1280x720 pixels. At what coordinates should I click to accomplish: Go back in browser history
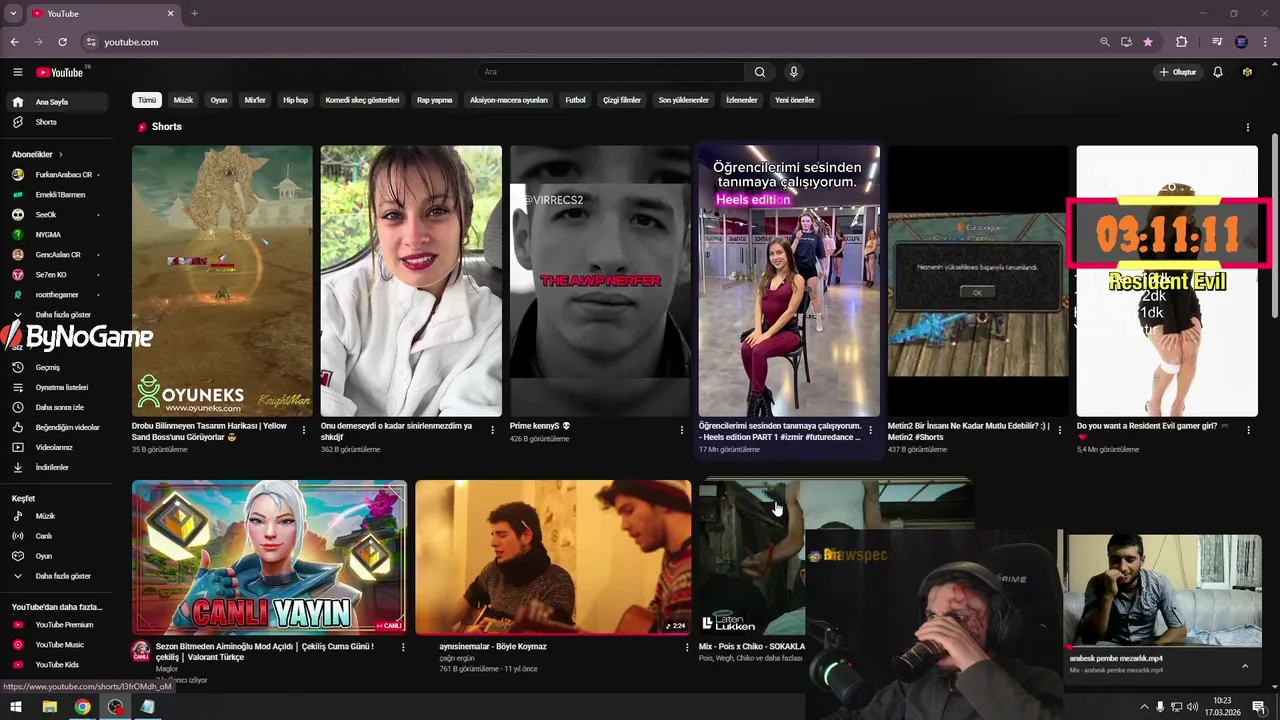pos(14,42)
